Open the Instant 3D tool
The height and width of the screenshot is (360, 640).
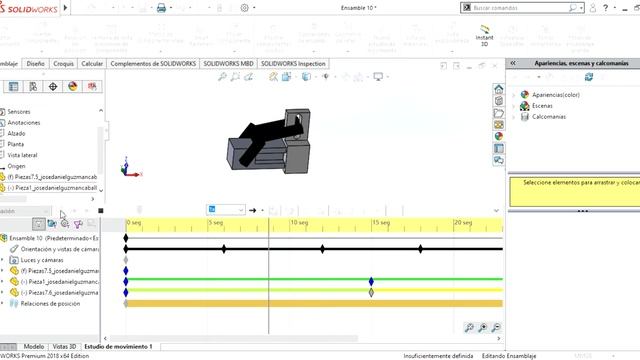pyautogui.click(x=484, y=35)
